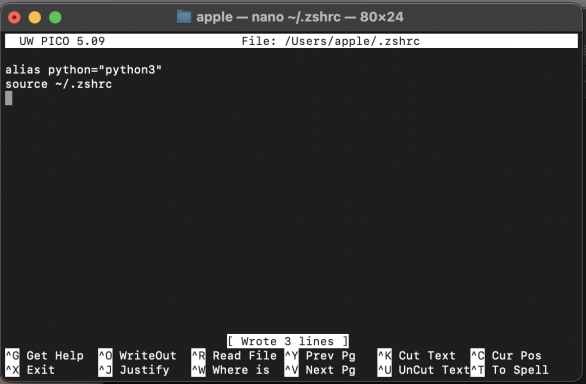Click the UW PICO 5.09 version label
586x384 pixels.
pyautogui.click(x=62, y=41)
